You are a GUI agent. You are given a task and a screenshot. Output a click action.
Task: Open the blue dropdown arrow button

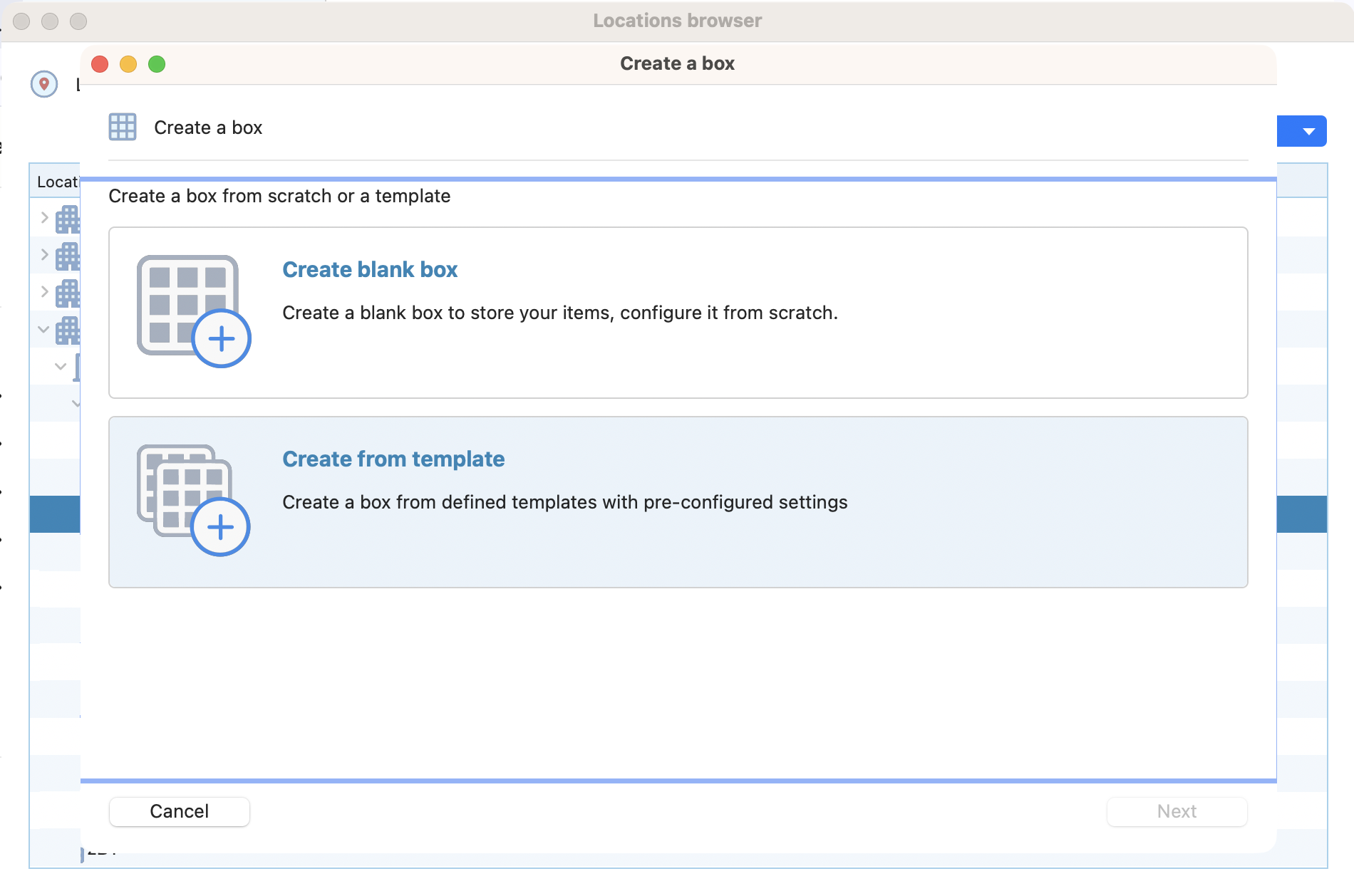1308,131
